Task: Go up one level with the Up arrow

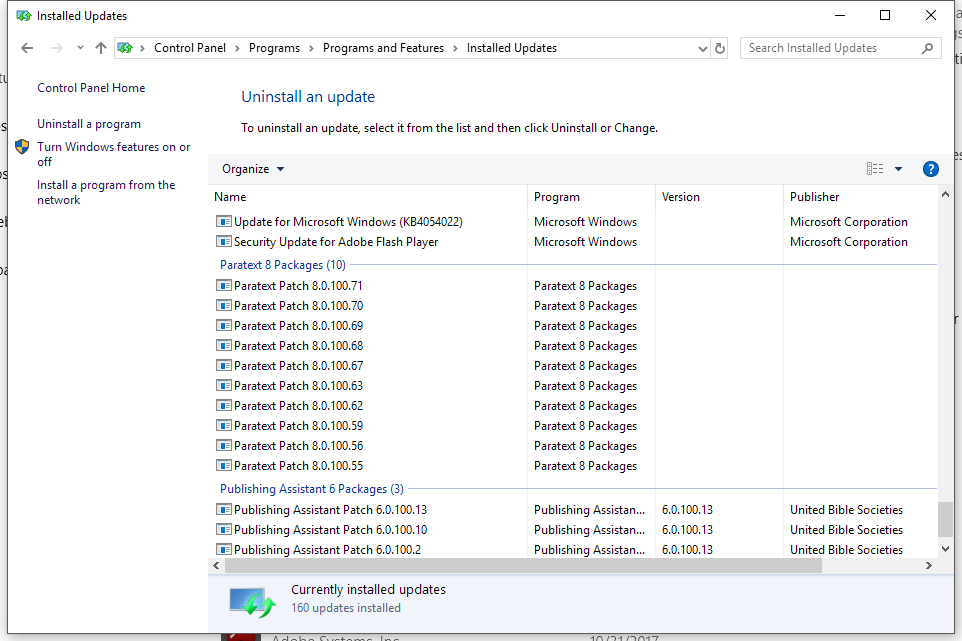Action: [101, 48]
